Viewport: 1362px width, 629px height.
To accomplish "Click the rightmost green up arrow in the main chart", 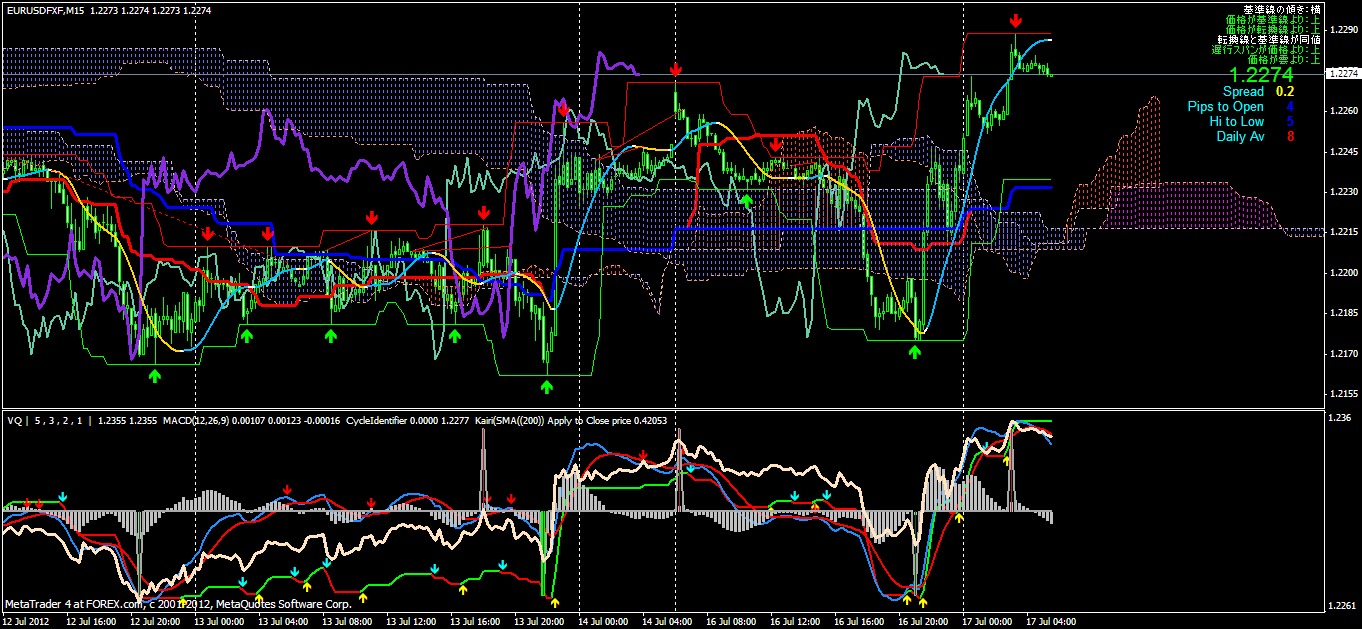I will (916, 352).
